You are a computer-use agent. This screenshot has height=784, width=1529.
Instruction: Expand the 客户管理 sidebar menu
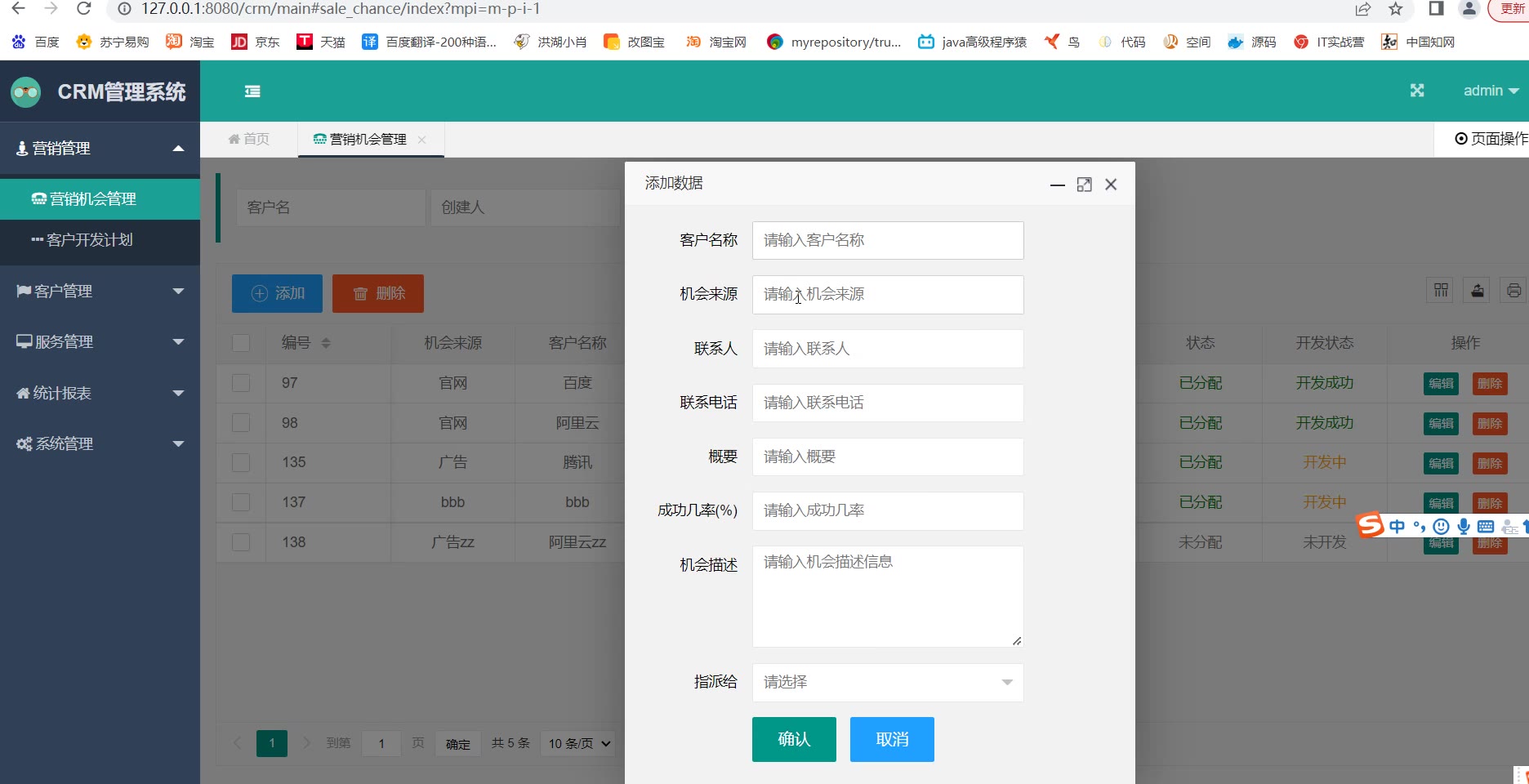point(100,292)
